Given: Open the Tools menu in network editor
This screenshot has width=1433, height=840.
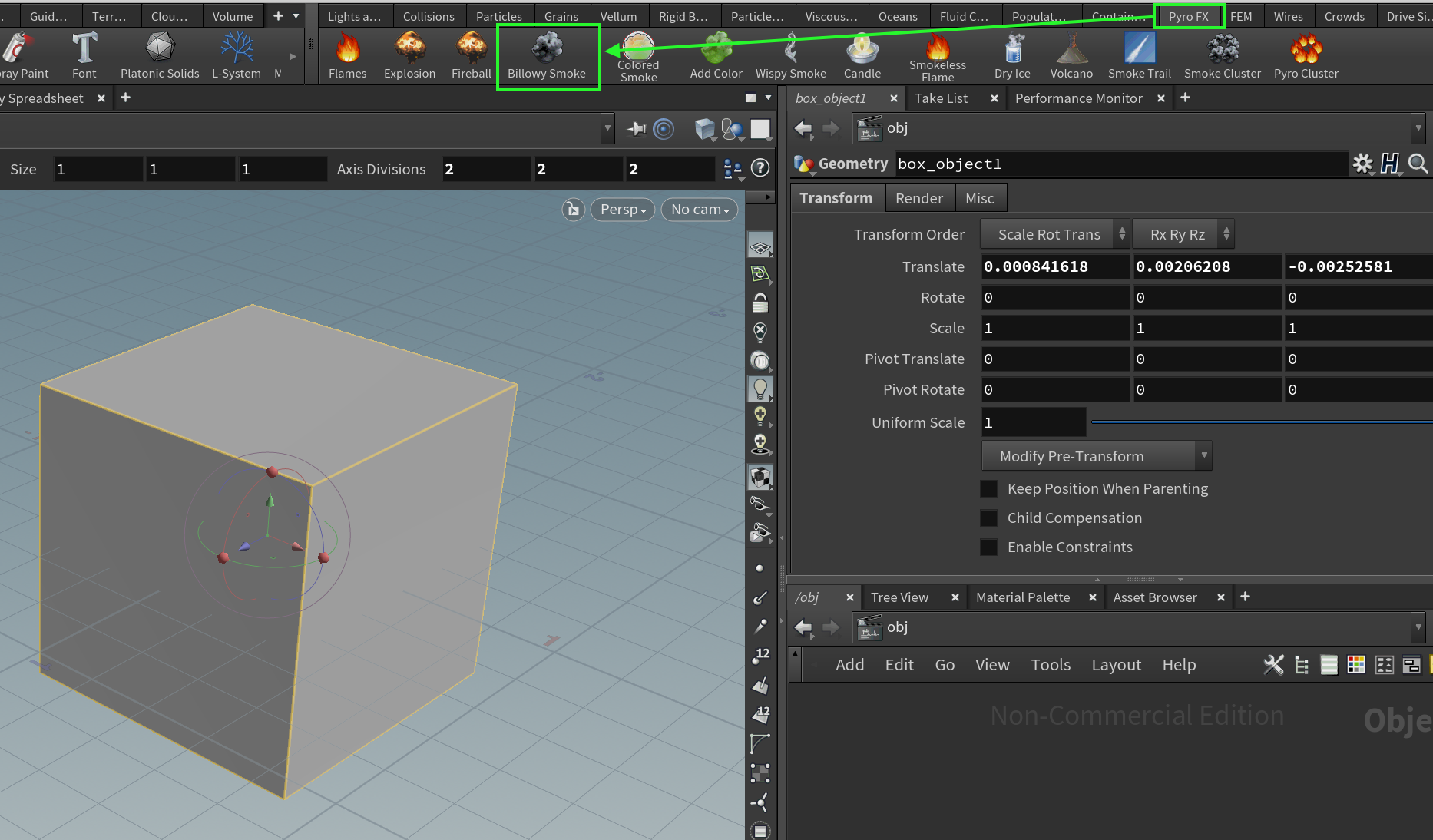Looking at the screenshot, I should [x=1051, y=664].
